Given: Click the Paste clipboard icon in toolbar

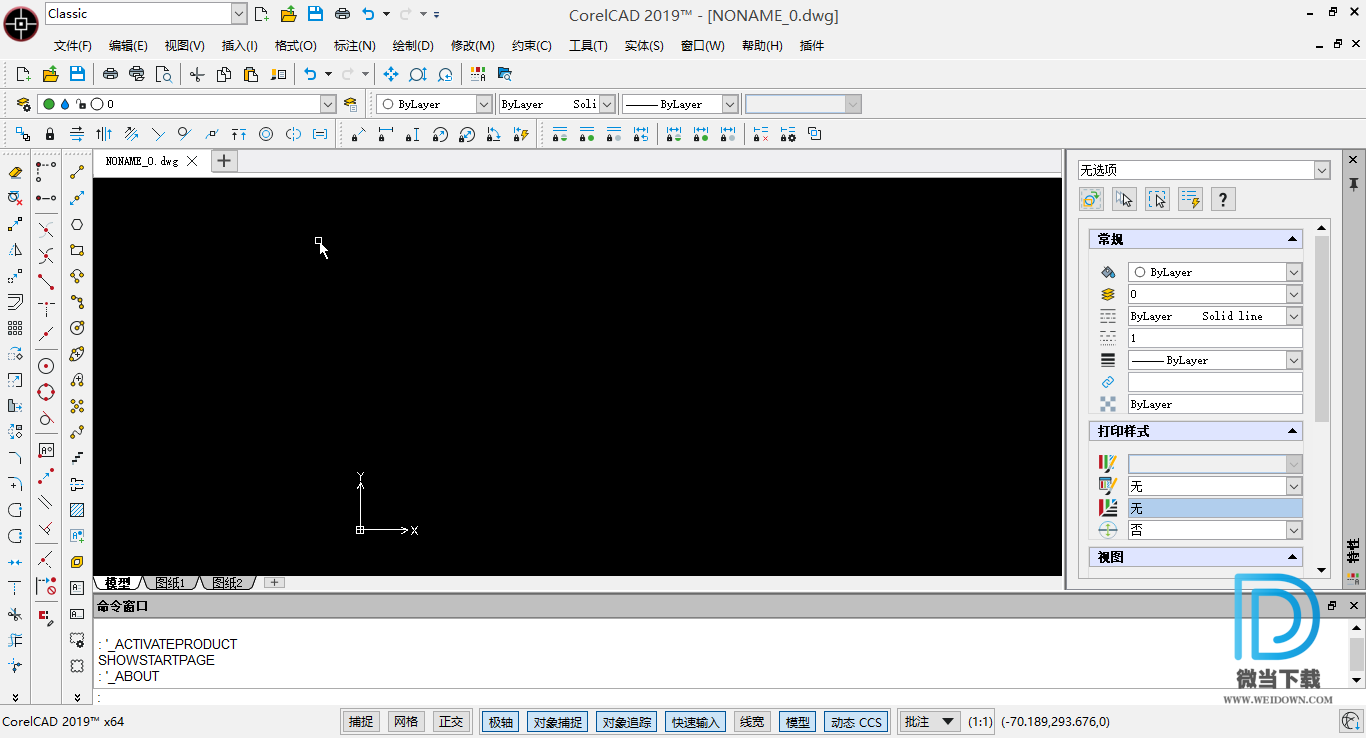Looking at the screenshot, I should coord(251,74).
